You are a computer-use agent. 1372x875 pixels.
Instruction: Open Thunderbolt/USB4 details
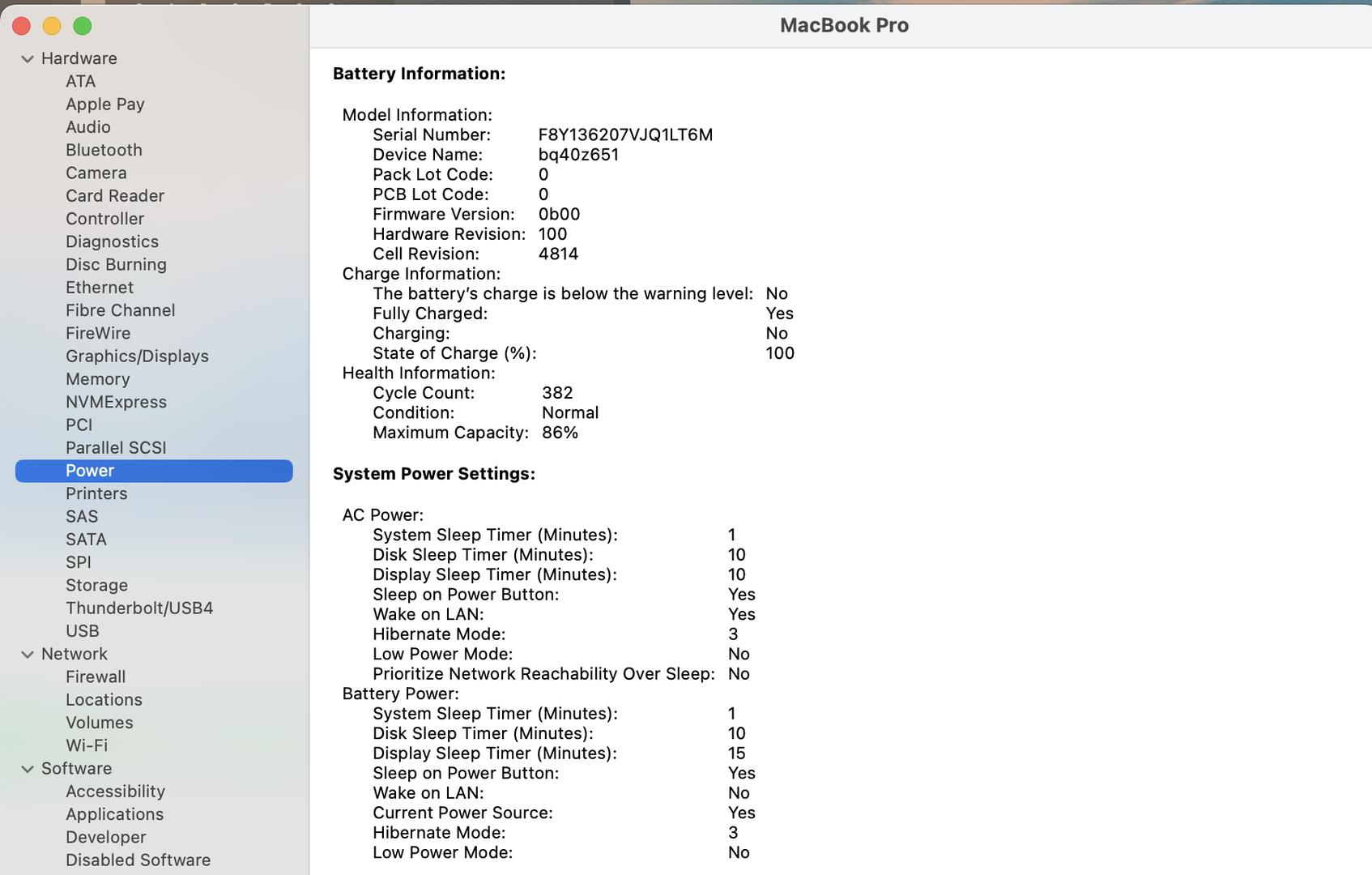coord(138,608)
